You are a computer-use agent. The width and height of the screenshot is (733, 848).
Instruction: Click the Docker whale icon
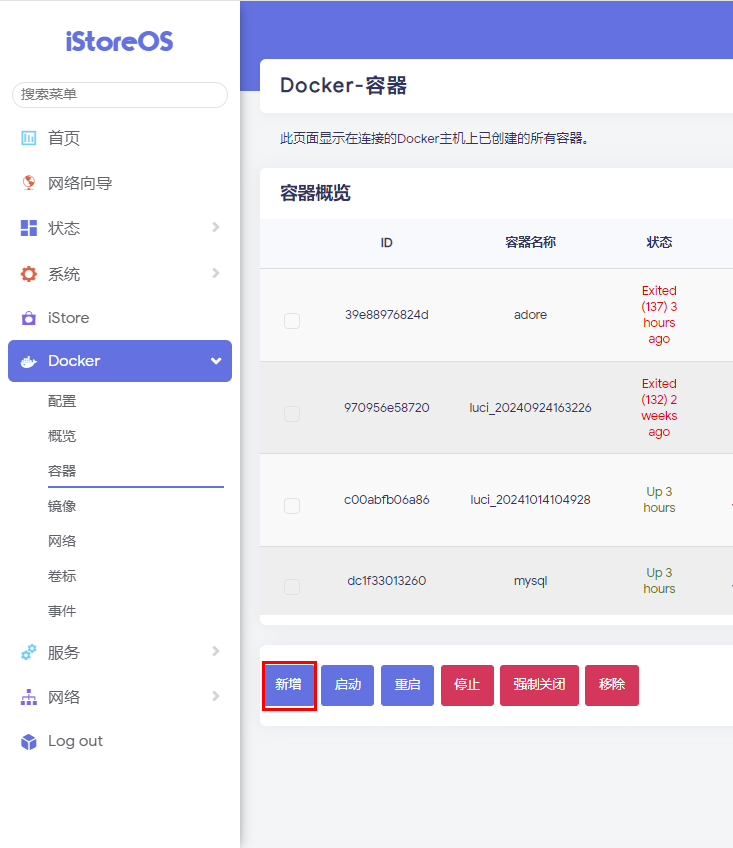coord(29,361)
